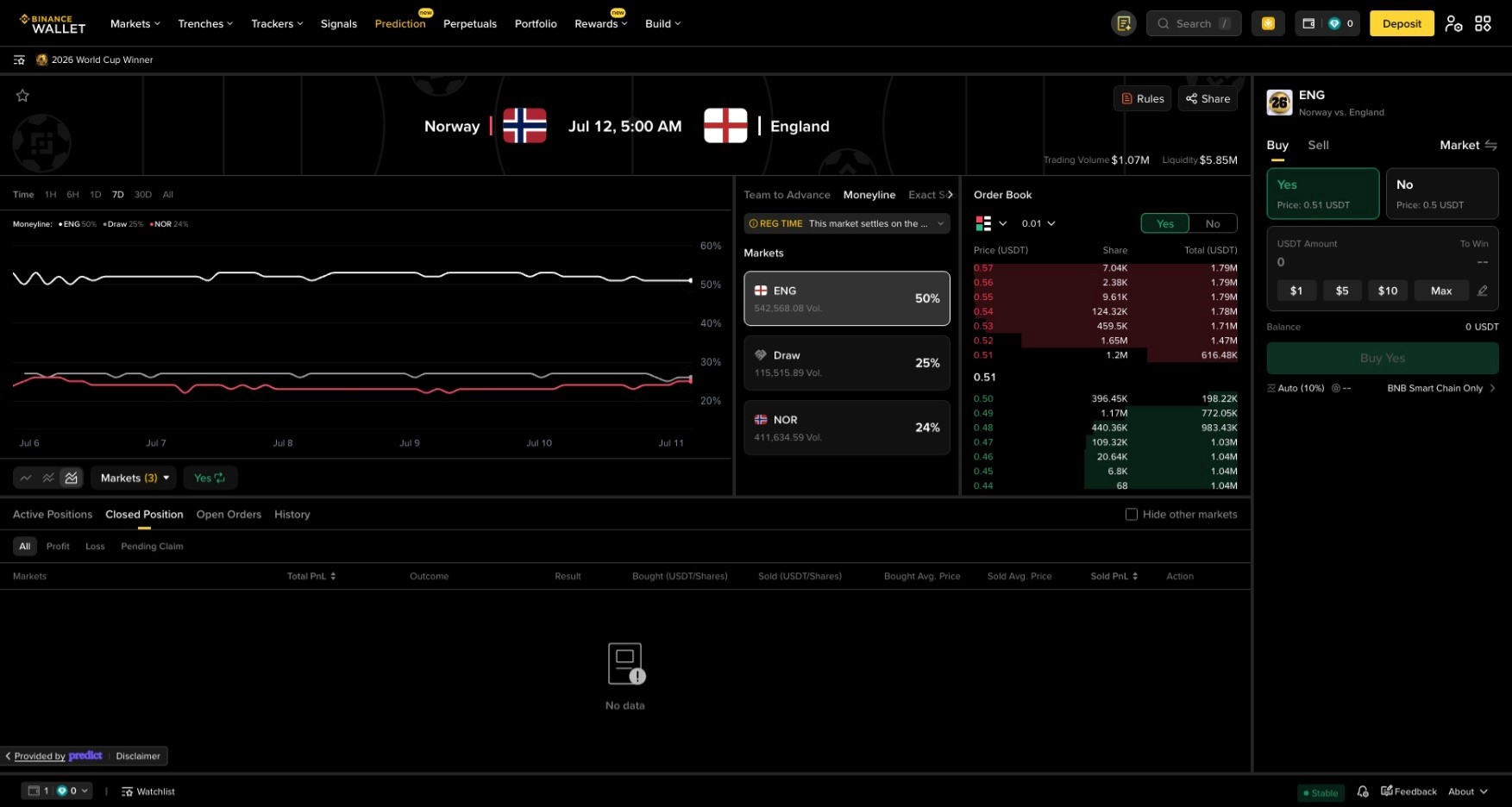The height and width of the screenshot is (807, 1512).
Task: Click the edit amount presets pencil icon
Action: coord(1482,291)
